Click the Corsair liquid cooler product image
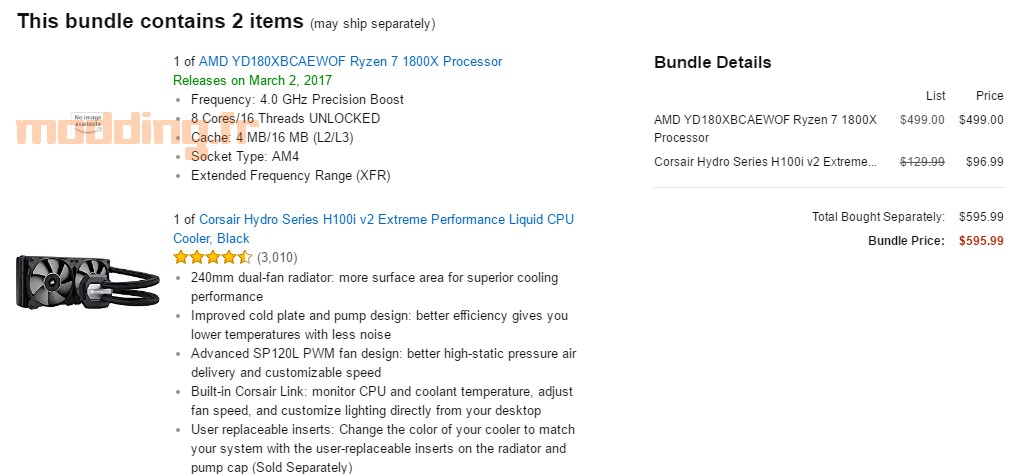Screen dimensions: 1021x474 pyautogui.click(x=87, y=281)
